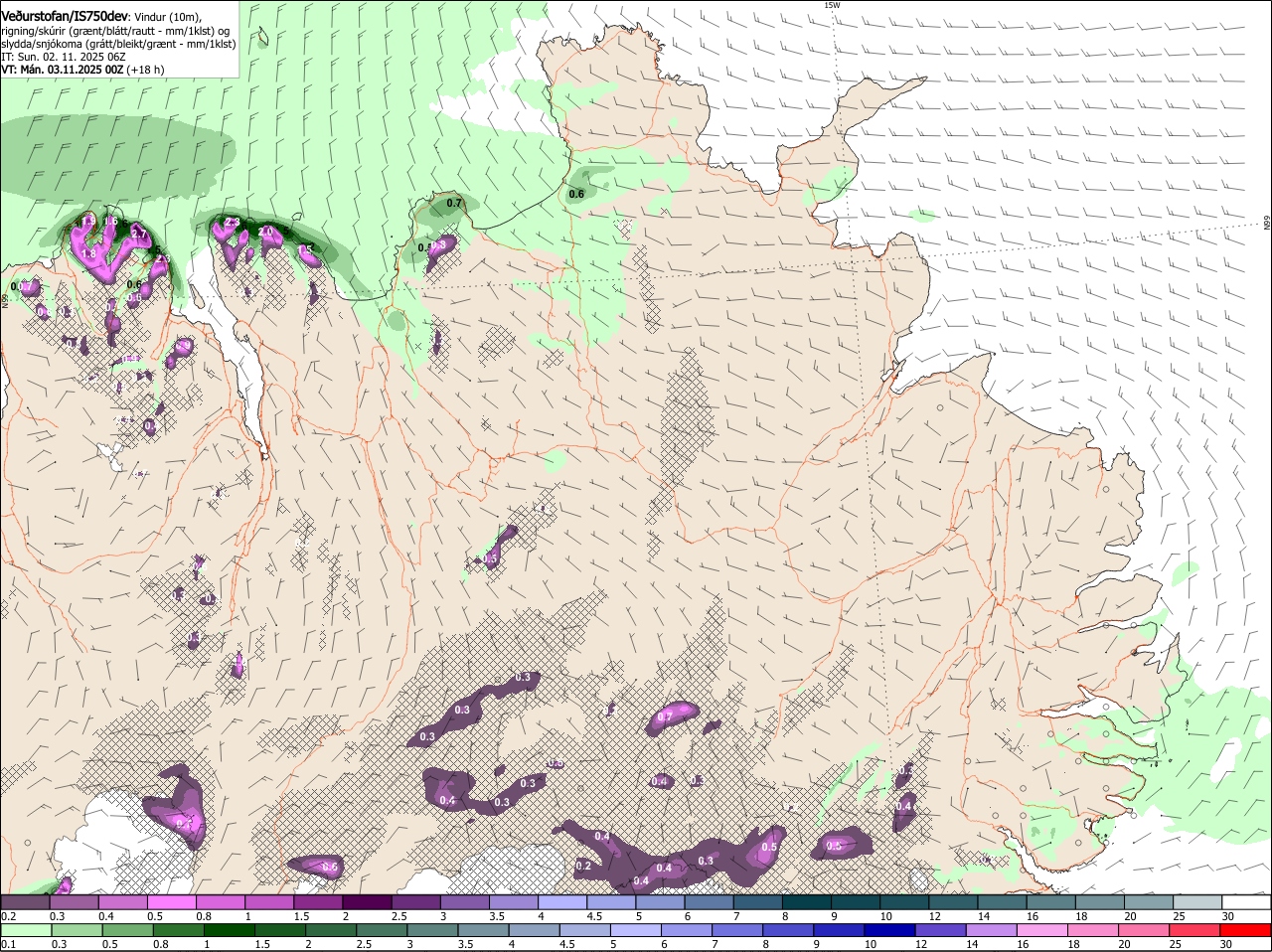Select the 'VT: Mán. 03.11.2025 00Z (+18 h)' line
The width and height of the screenshot is (1272, 952).
coord(82,70)
